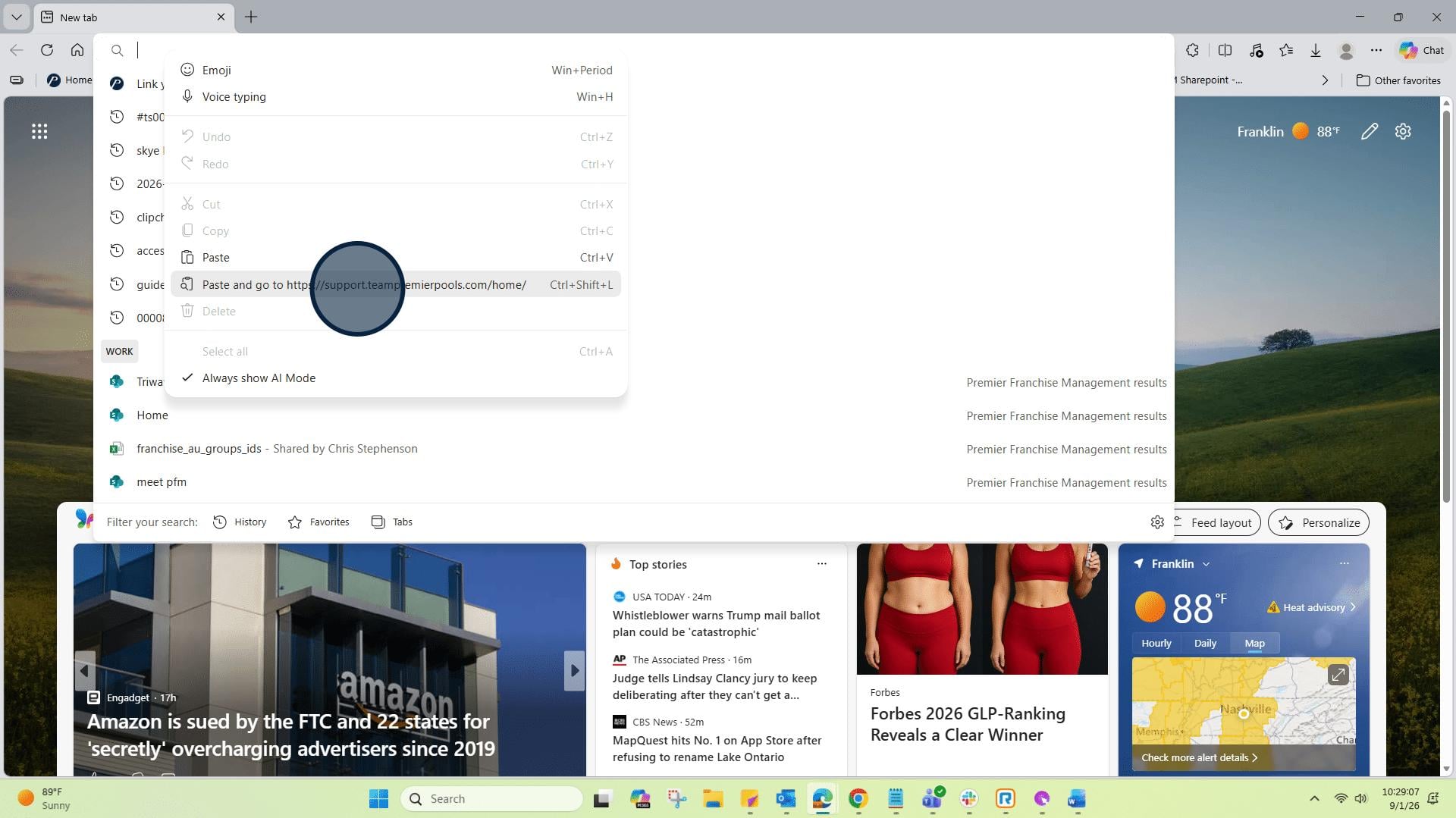Go to next news carousel slide
The image size is (1456, 818).
[x=575, y=671]
